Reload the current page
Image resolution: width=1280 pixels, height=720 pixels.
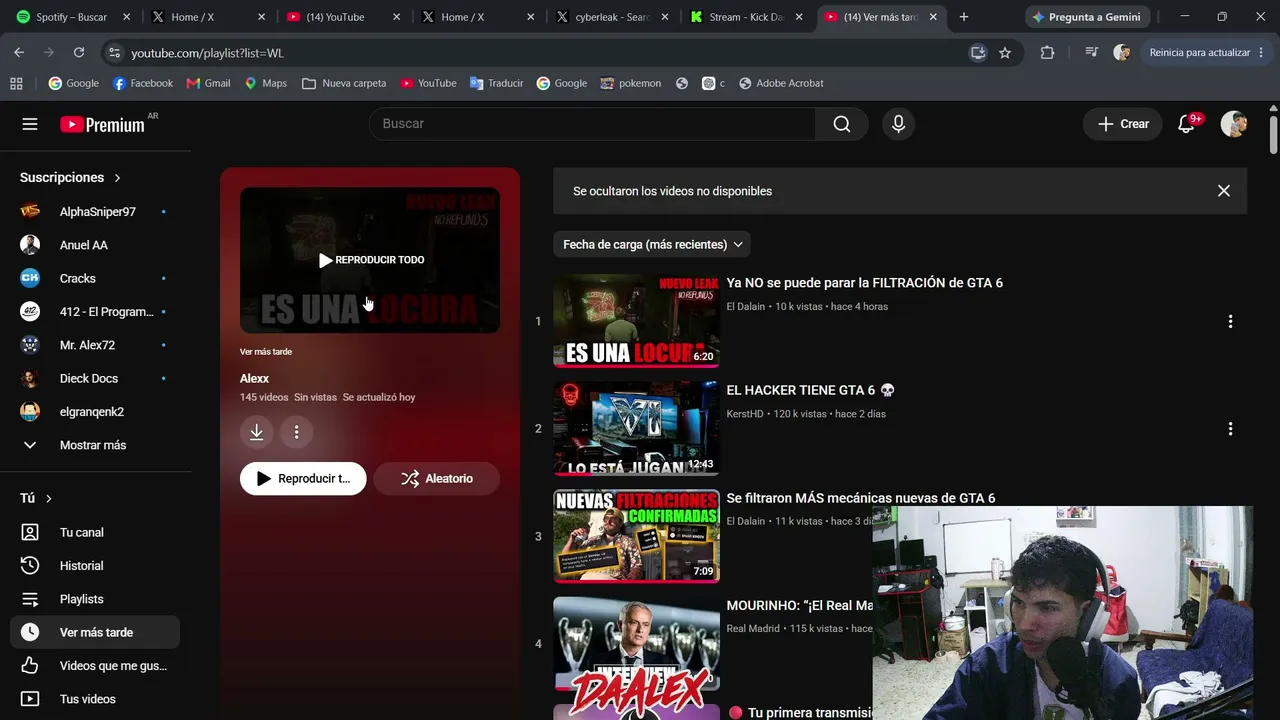click(x=79, y=52)
